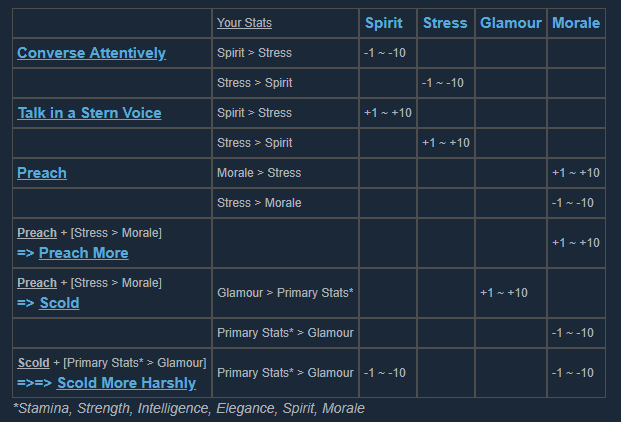
Task: Click the large Scold link after the arrow
Action: pos(59,303)
